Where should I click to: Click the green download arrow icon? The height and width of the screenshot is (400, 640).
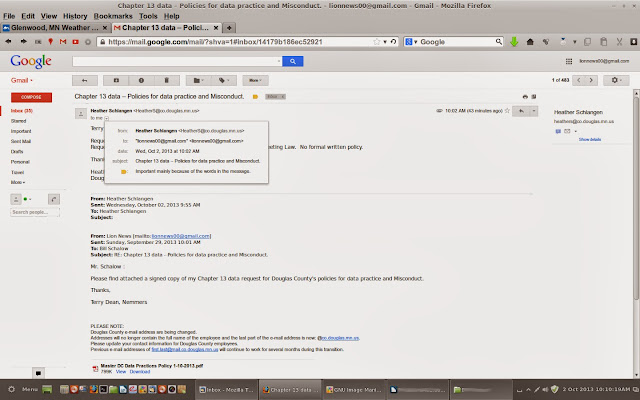coord(514,42)
